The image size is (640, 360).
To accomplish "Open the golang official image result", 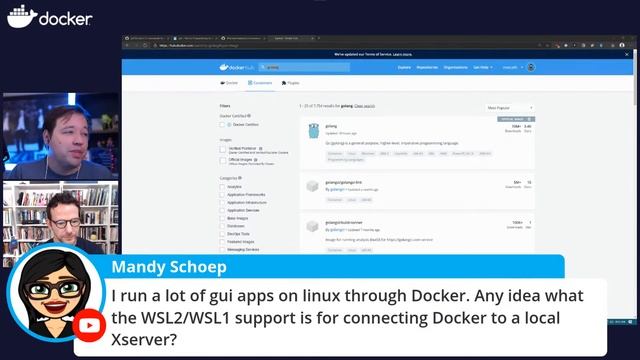I will pyautogui.click(x=331, y=126).
